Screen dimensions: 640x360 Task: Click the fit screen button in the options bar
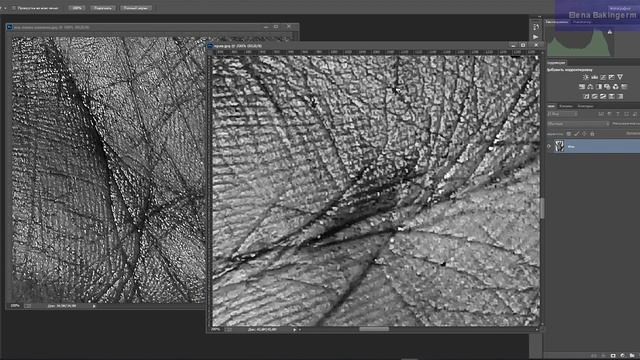point(103,8)
